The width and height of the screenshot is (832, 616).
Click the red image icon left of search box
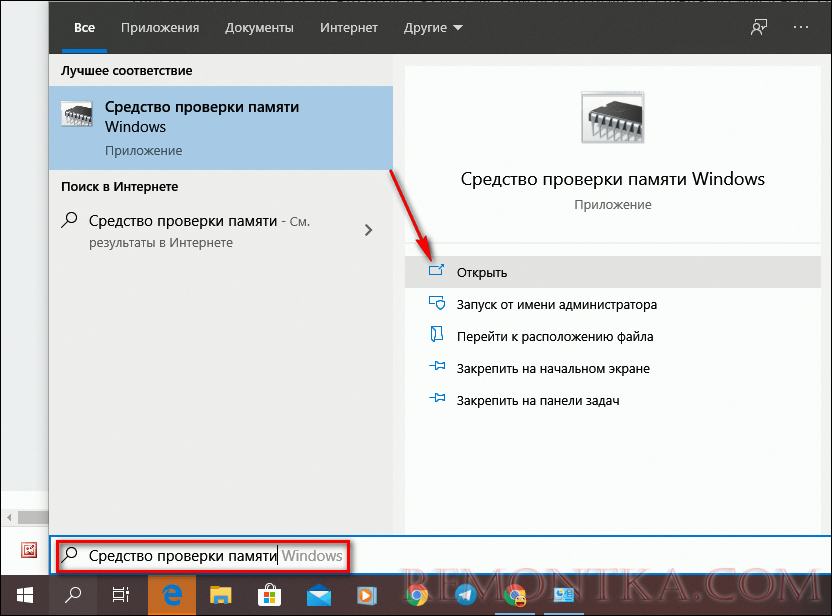pyautogui.click(x=29, y=550)
